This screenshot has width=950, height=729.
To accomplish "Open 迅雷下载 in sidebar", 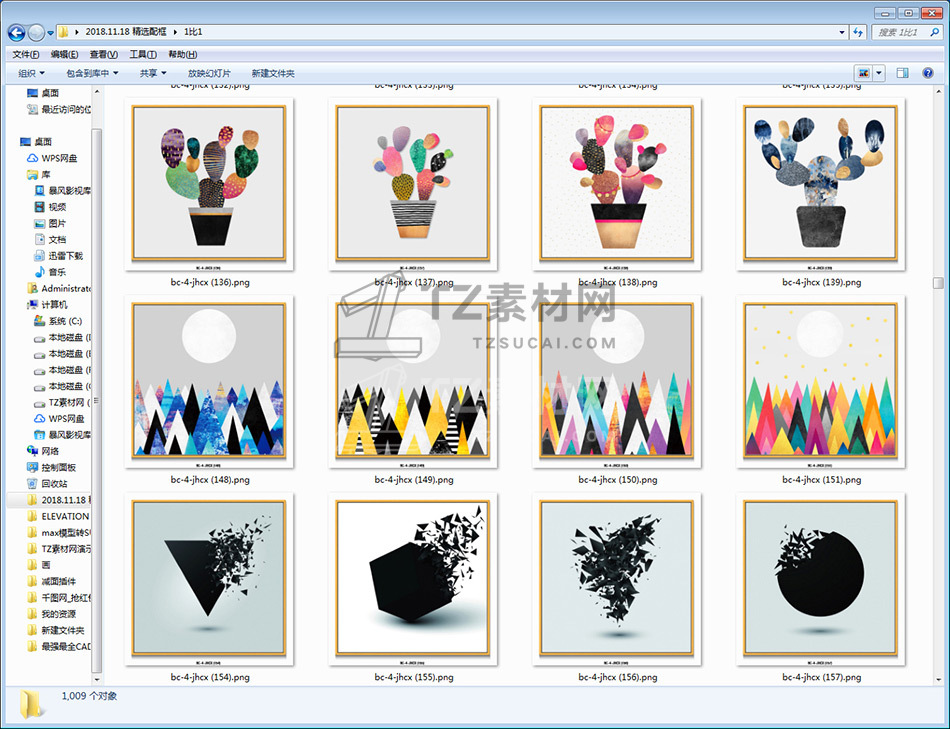I will tap(58, 256).
